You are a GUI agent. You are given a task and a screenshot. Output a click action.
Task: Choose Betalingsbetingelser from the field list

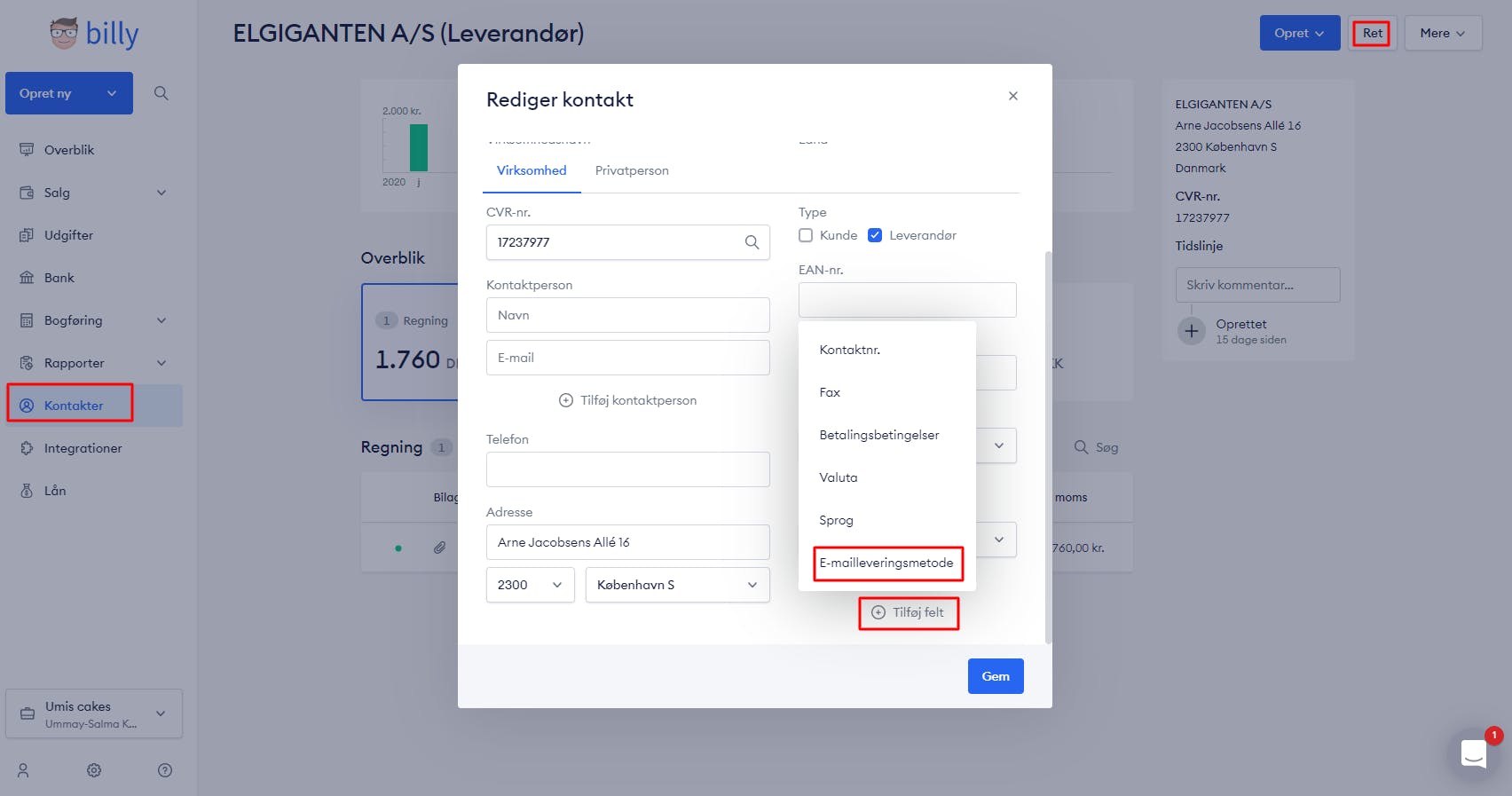click(887, 435)
